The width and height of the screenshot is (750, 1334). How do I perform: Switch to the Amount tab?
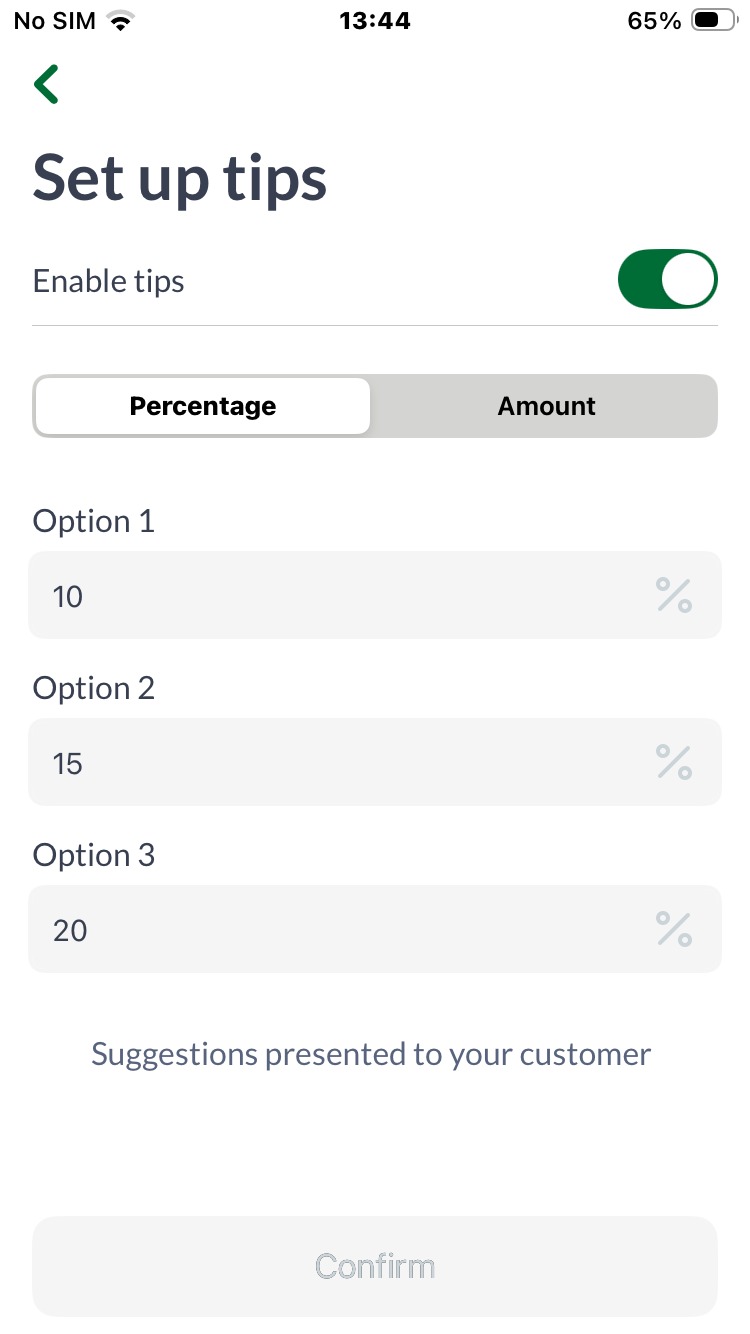pyautogui.click(x=546, y=406)
